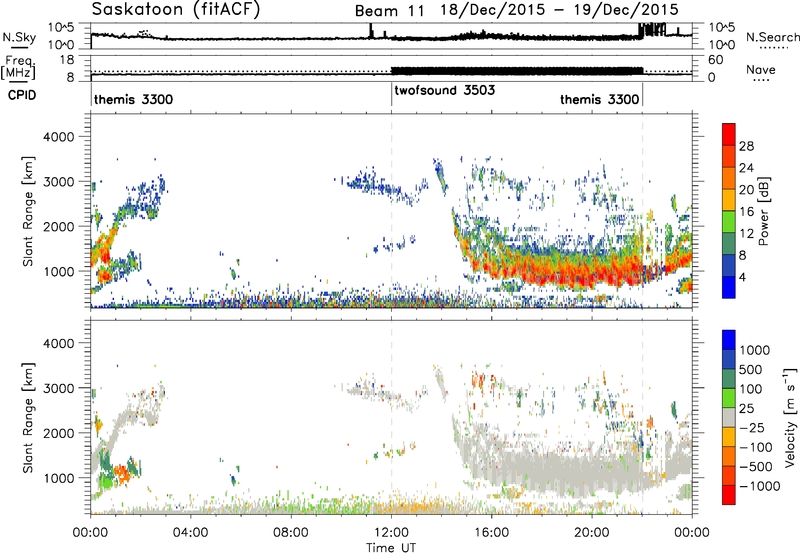Click the 24 value on Power colorbar
800x554 pixels.
point(746,168)
